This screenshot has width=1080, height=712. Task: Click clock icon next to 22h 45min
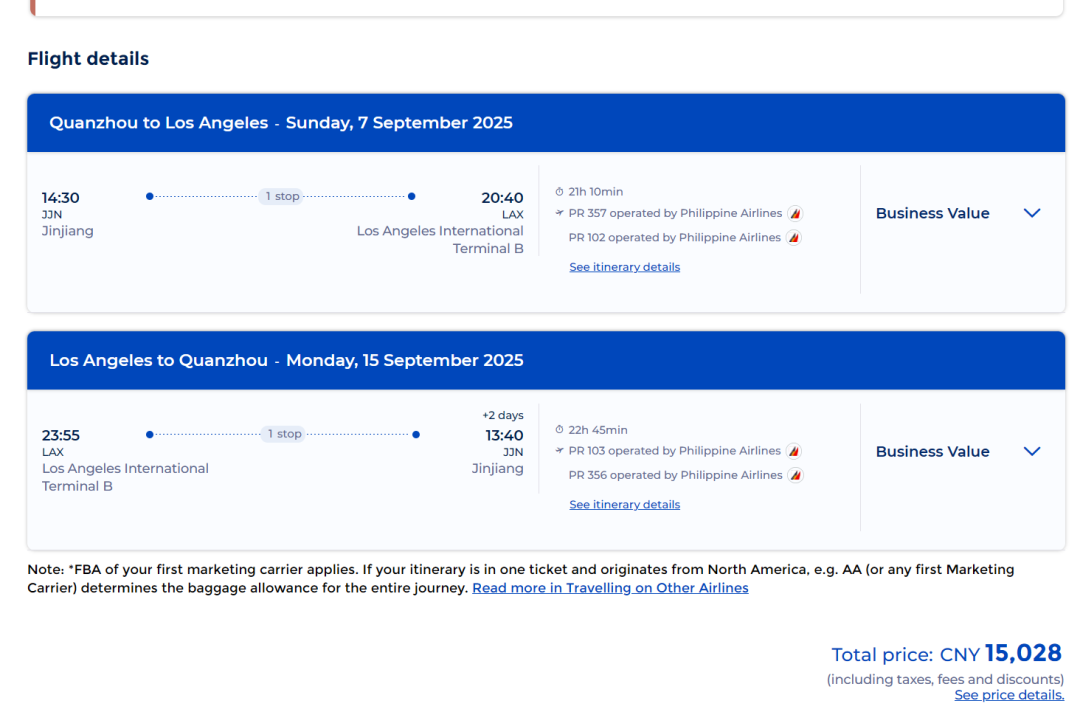[x=560, y=430]
